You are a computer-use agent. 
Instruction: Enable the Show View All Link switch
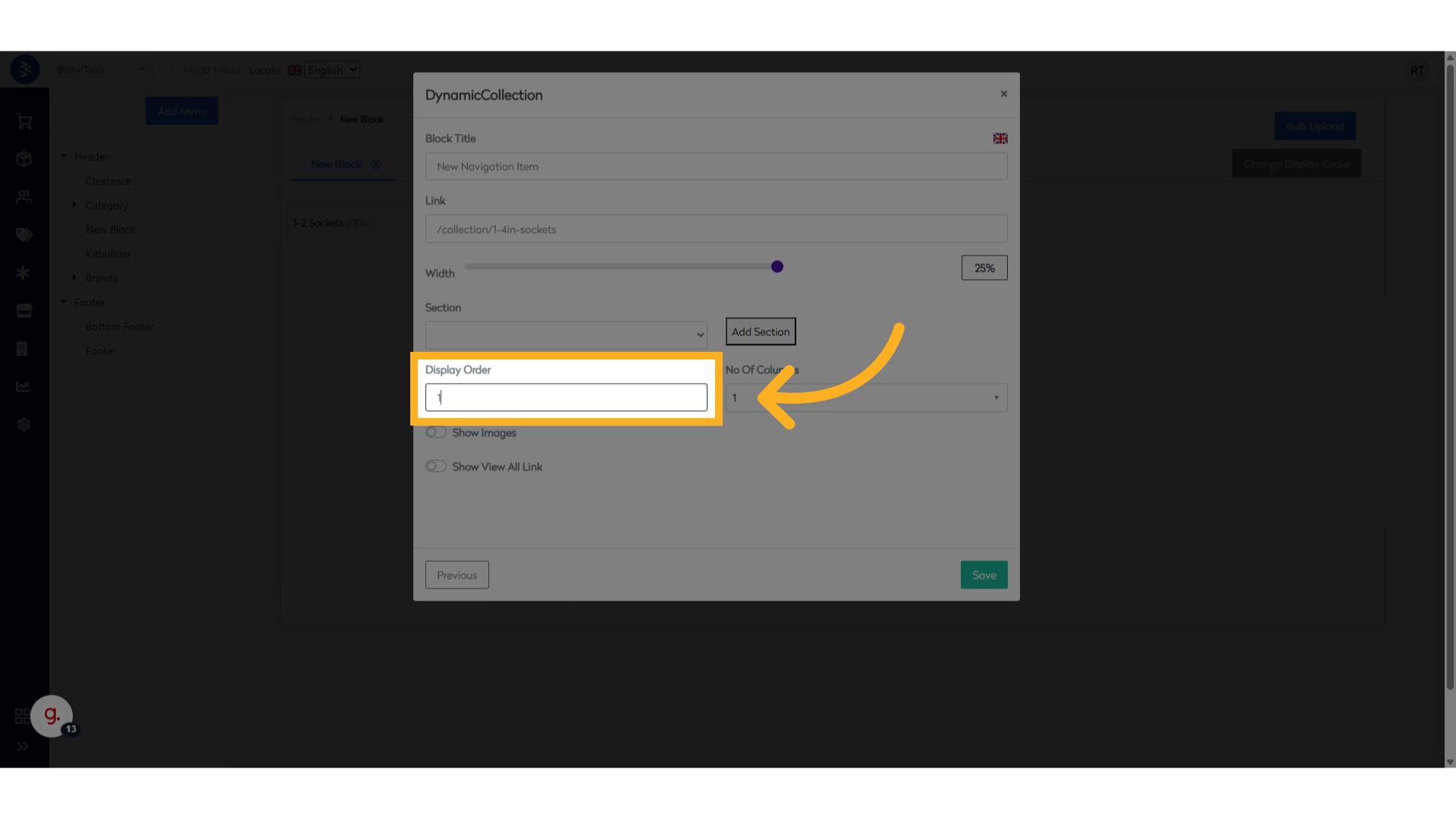(x=436, y=466)
